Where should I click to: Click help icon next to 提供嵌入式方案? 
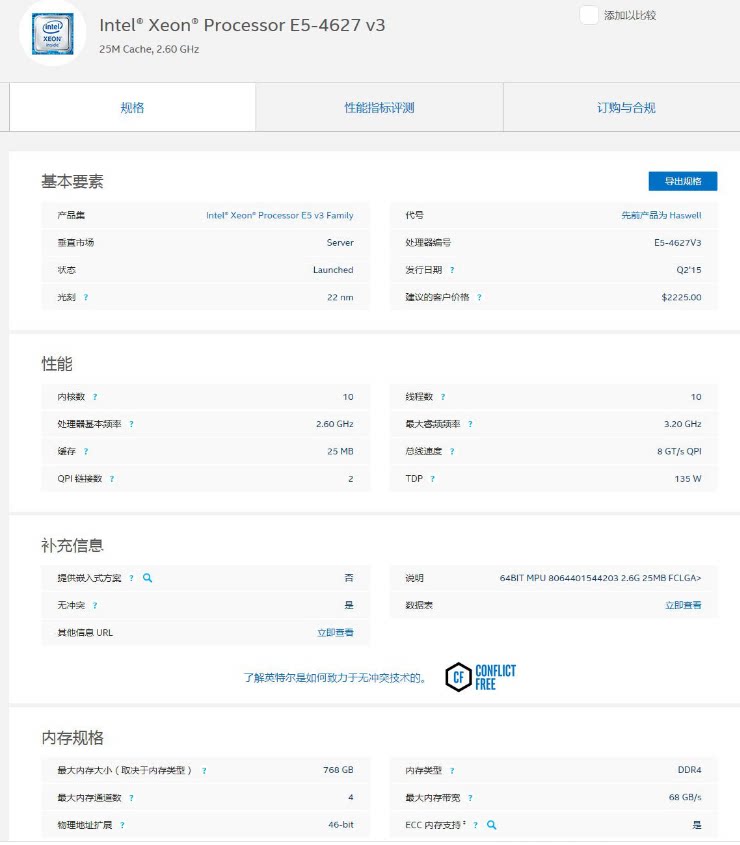coord(132,578)
